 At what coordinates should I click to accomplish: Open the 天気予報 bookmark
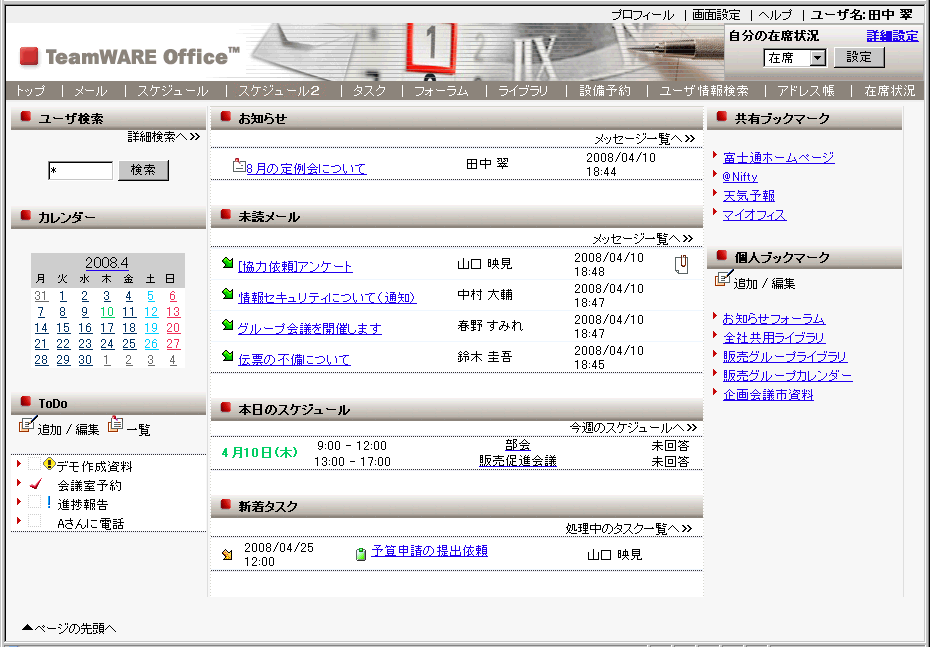[x=749, y=196]
